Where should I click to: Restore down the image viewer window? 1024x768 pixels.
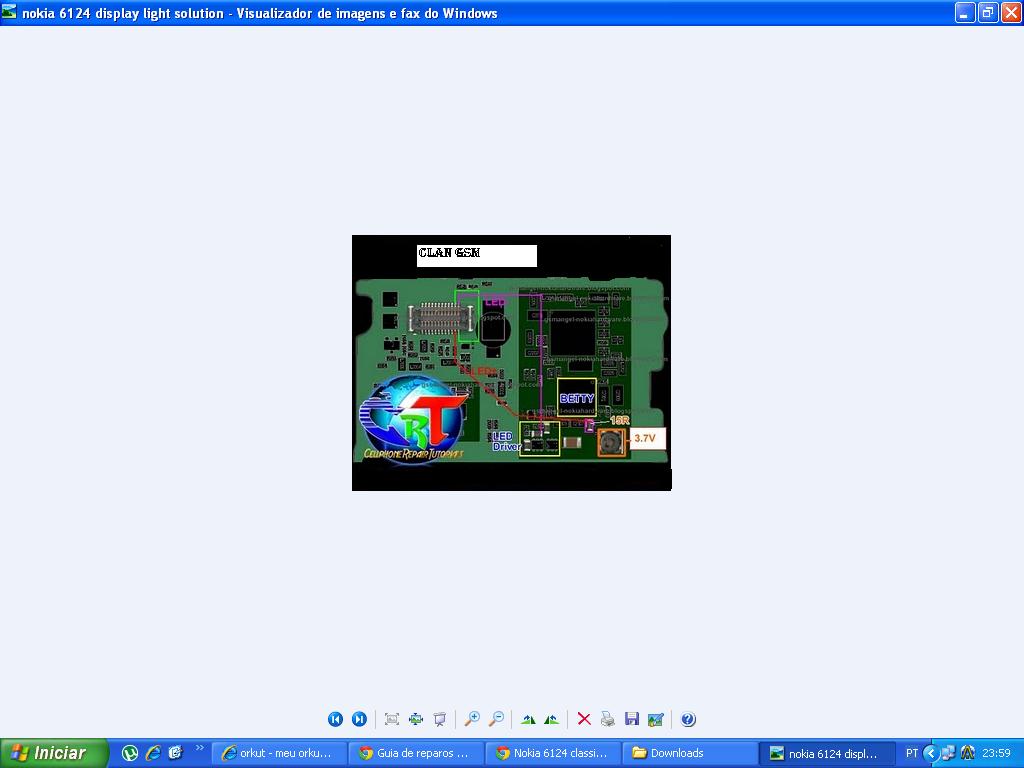click(987, 12)
